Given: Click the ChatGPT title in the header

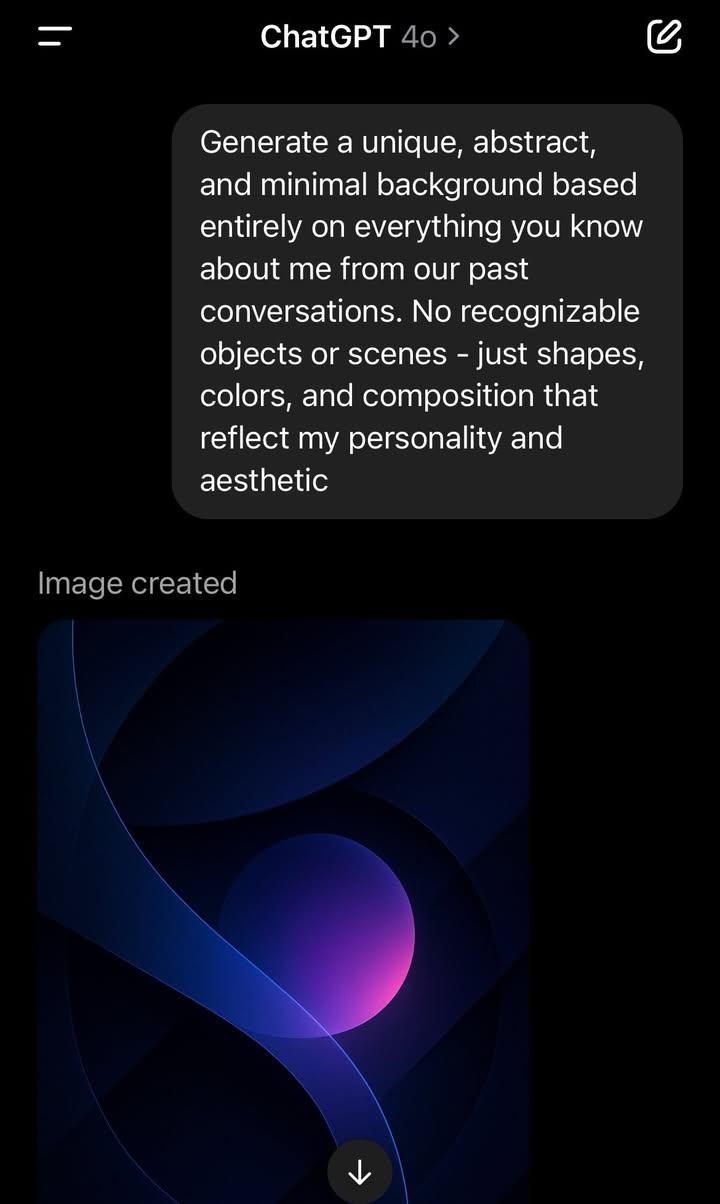Looking at the screenshot, I should pyautogui.click(x=325, y=37).
